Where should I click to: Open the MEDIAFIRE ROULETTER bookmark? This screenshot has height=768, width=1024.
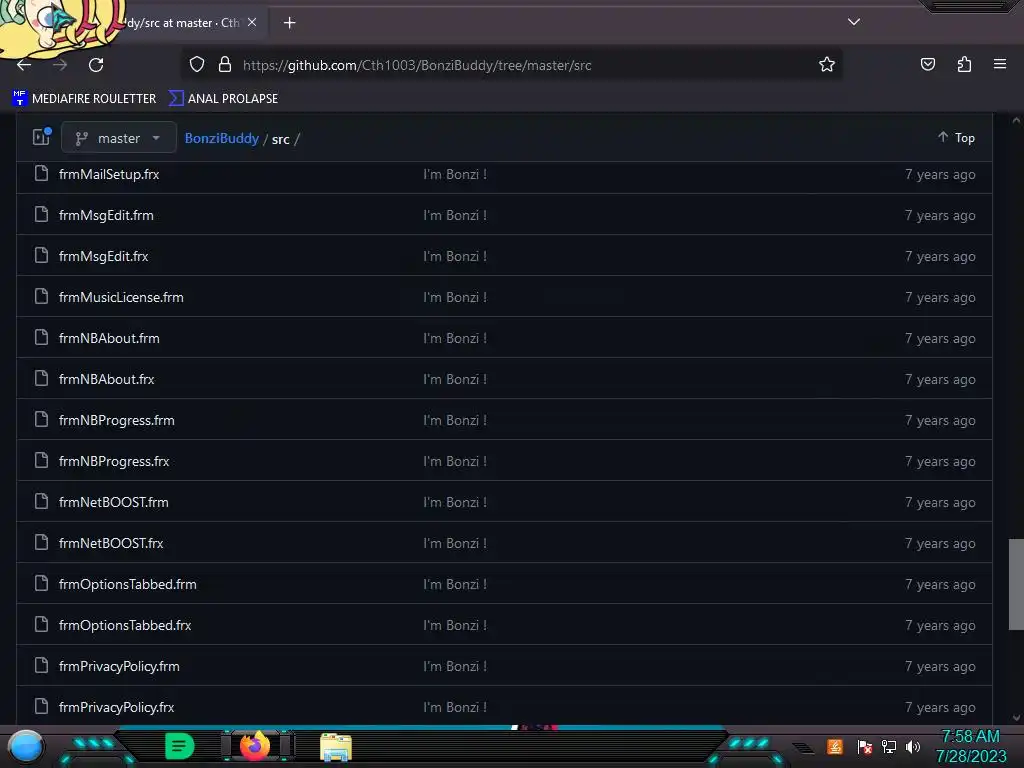[x=84, y=99]
